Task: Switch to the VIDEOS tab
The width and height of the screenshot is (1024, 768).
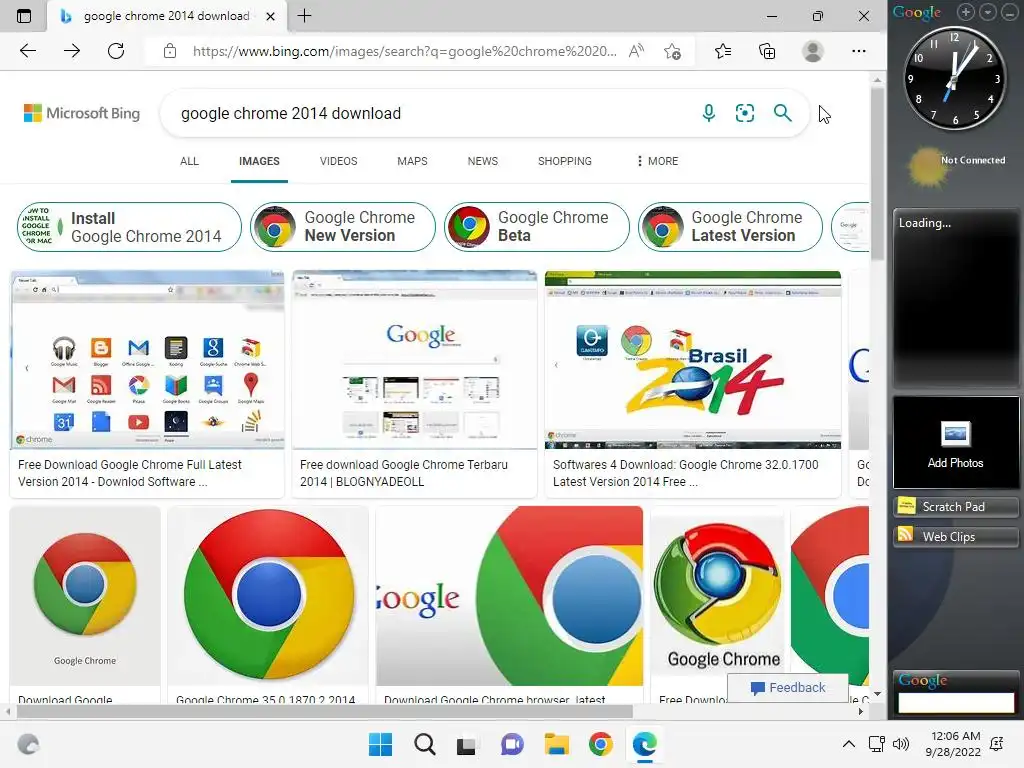Action: coord(338,161)
